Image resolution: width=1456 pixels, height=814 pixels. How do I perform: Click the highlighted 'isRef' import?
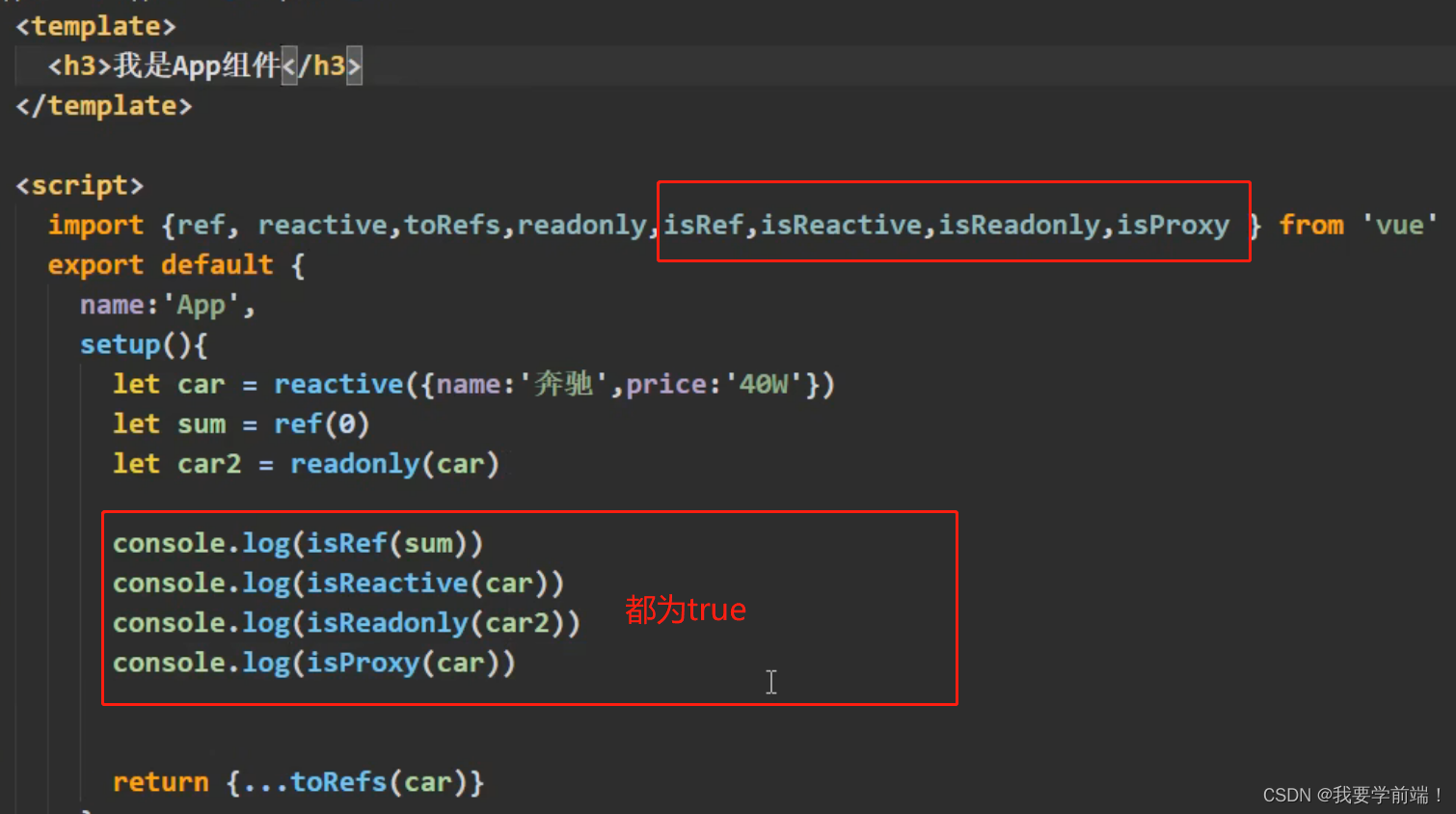pos(704,225)
